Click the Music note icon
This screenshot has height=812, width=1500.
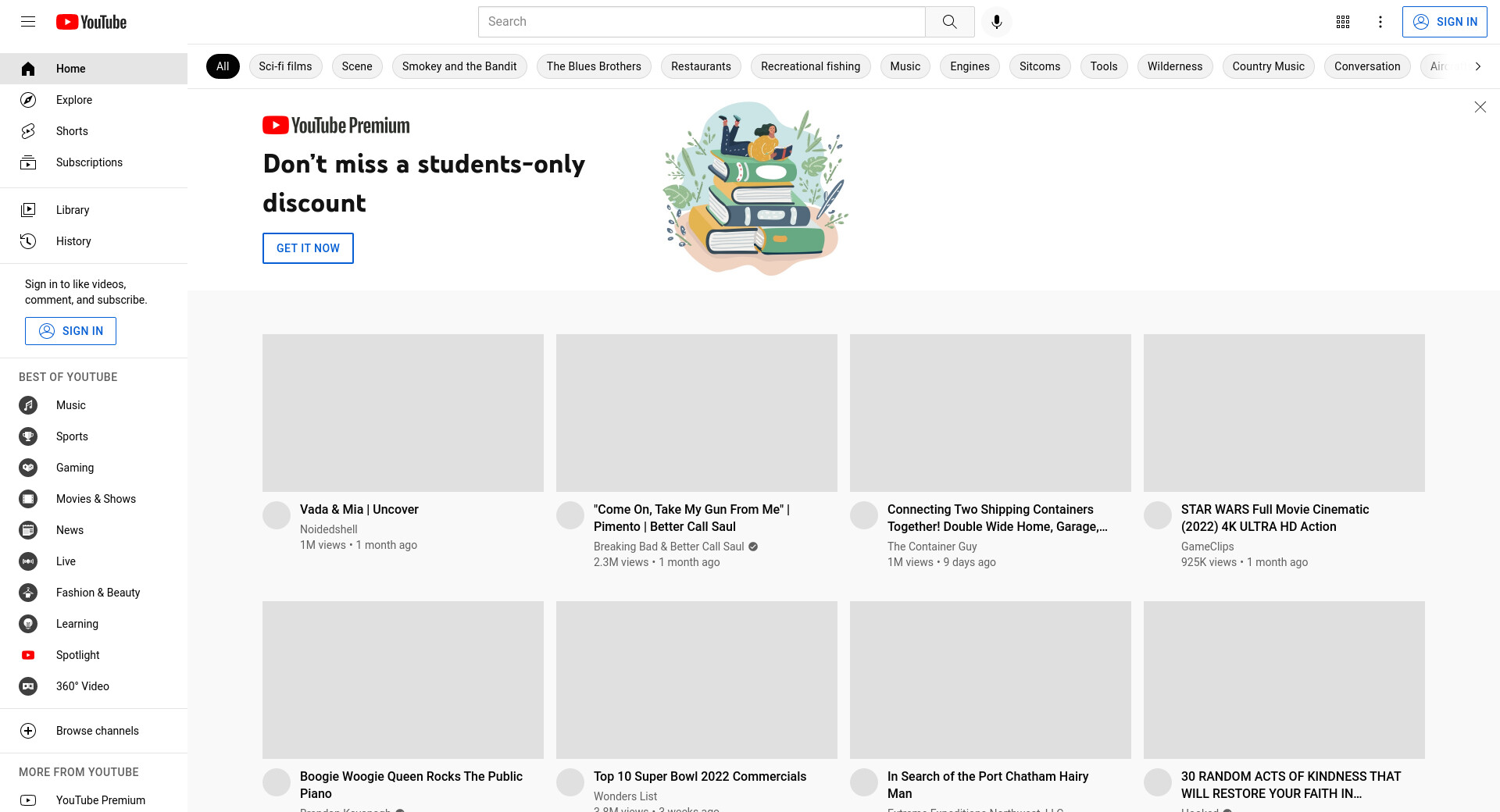tap(28, 405)
